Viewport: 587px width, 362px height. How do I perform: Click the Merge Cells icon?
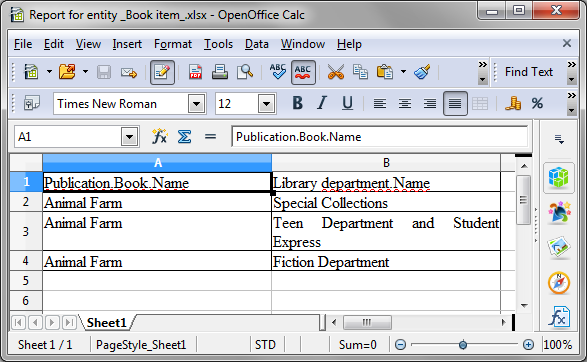click(x=480, y=103)
